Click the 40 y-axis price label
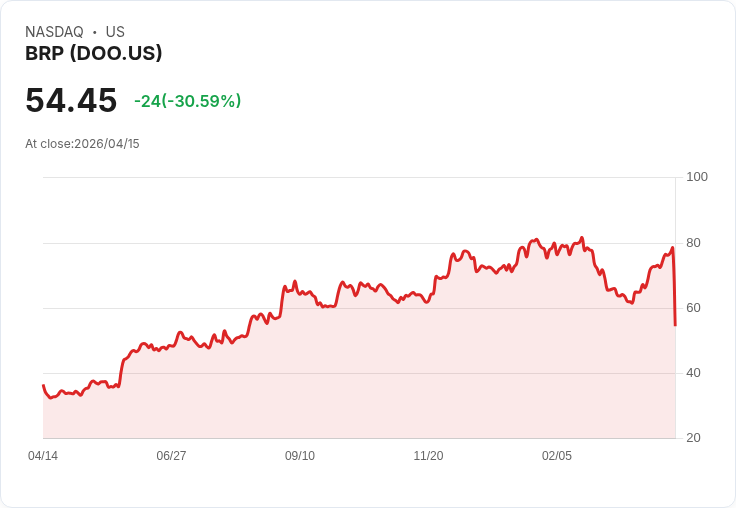The image size is (736, 508). coord(693,373)
